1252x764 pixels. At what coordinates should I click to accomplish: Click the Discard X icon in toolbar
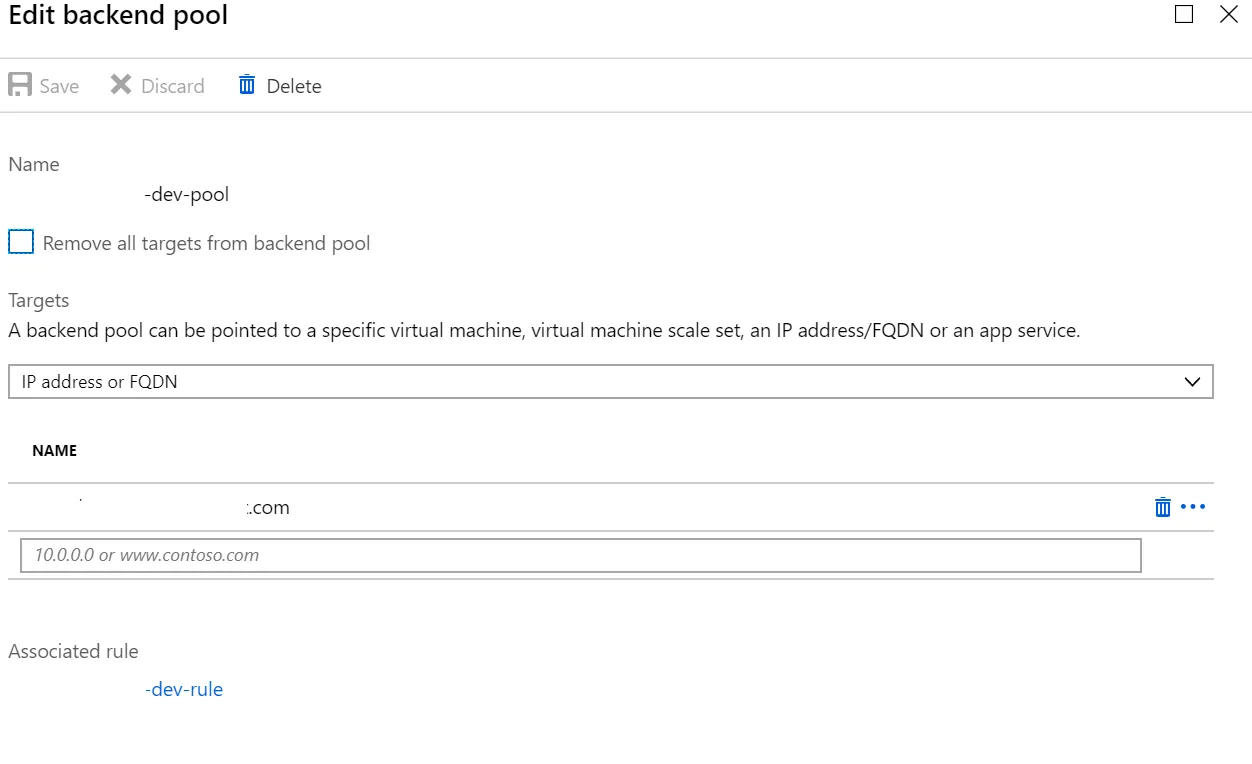[x=121, y=85]
